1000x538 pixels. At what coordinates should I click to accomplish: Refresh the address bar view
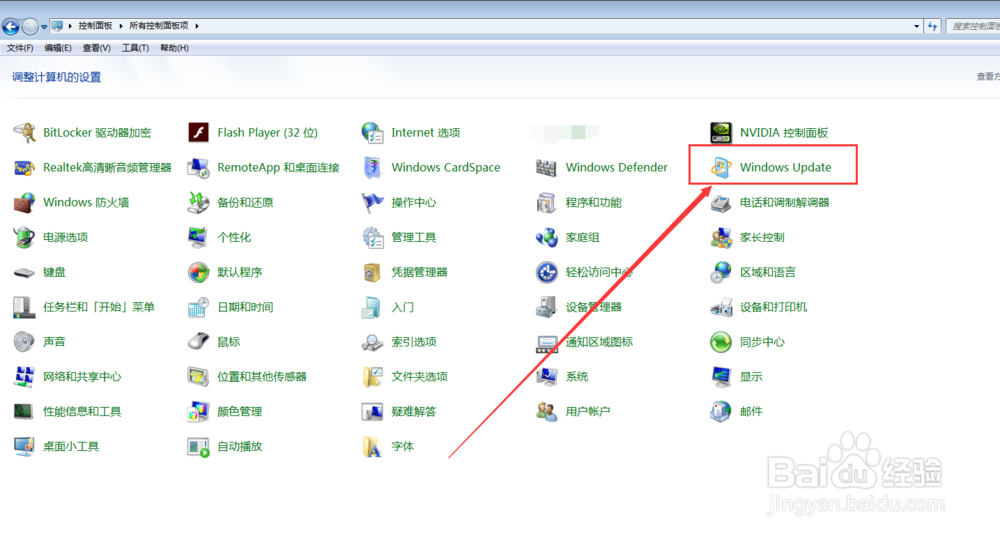click(933, 26)
